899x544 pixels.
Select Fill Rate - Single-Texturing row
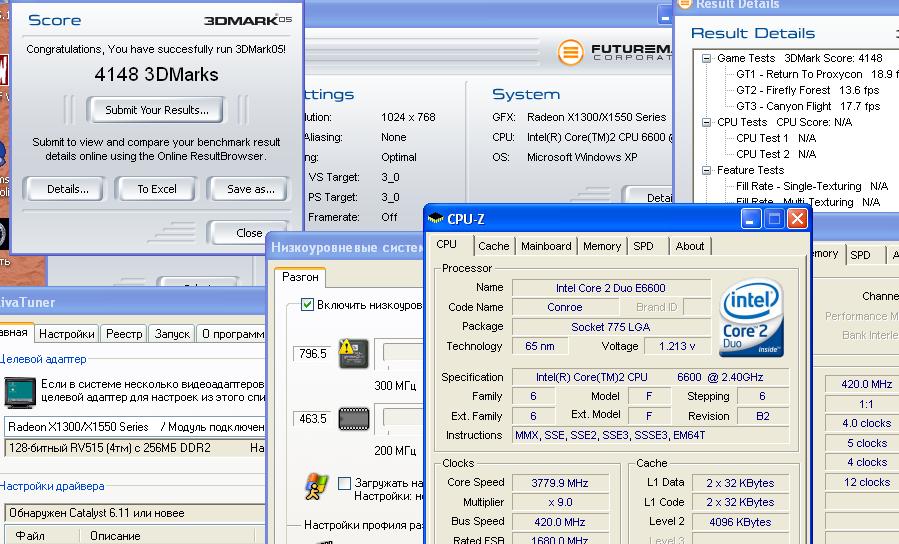coord(812,186)
